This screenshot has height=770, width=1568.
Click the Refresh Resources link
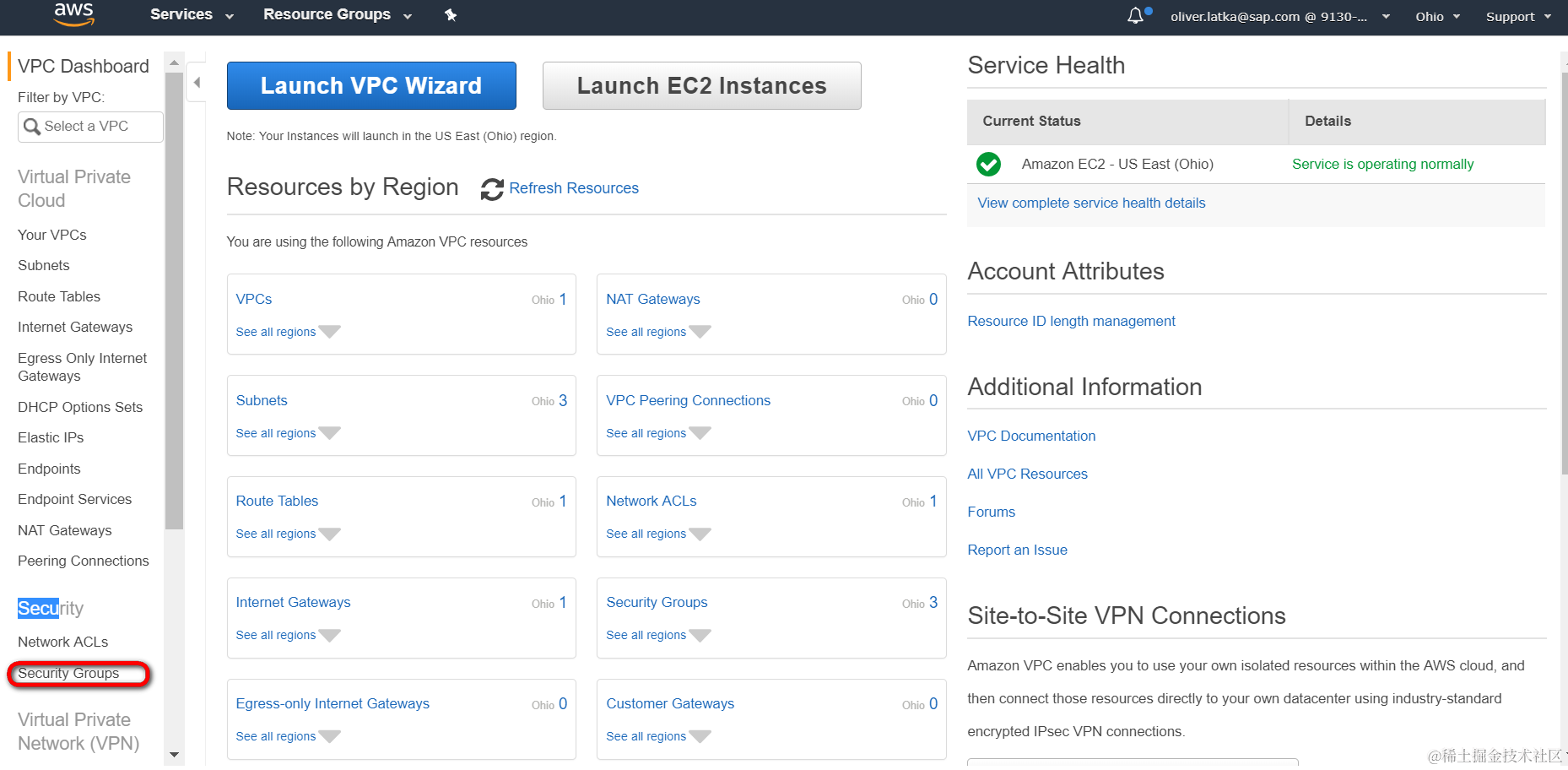click(x=574, y=188)
